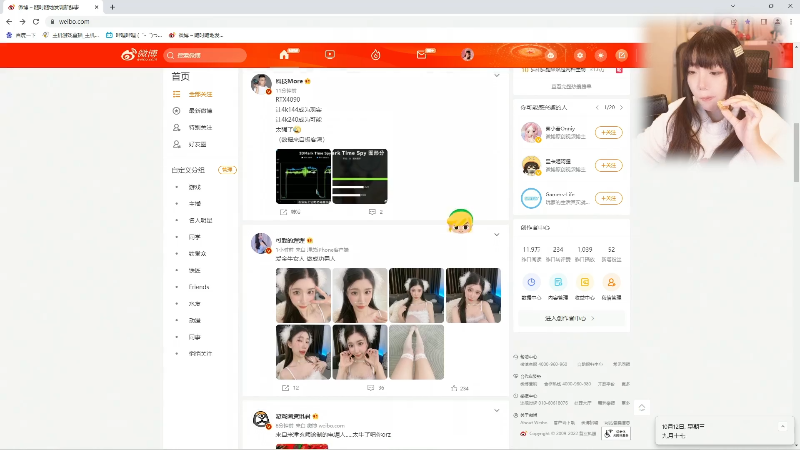The width and height of the screenshot is (800, 450).
Task: Open the Time Spy score thumbnail
Action: (x=360, y=177)
